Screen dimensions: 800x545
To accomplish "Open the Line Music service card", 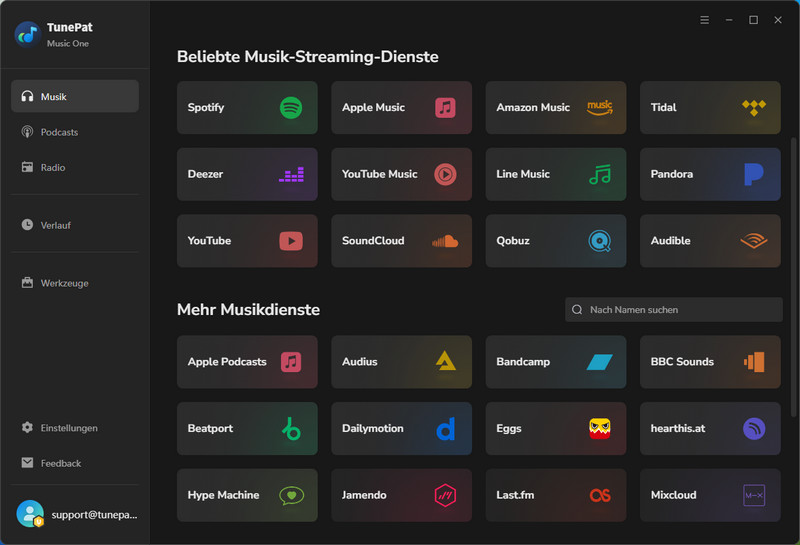I will coord(556,175).
